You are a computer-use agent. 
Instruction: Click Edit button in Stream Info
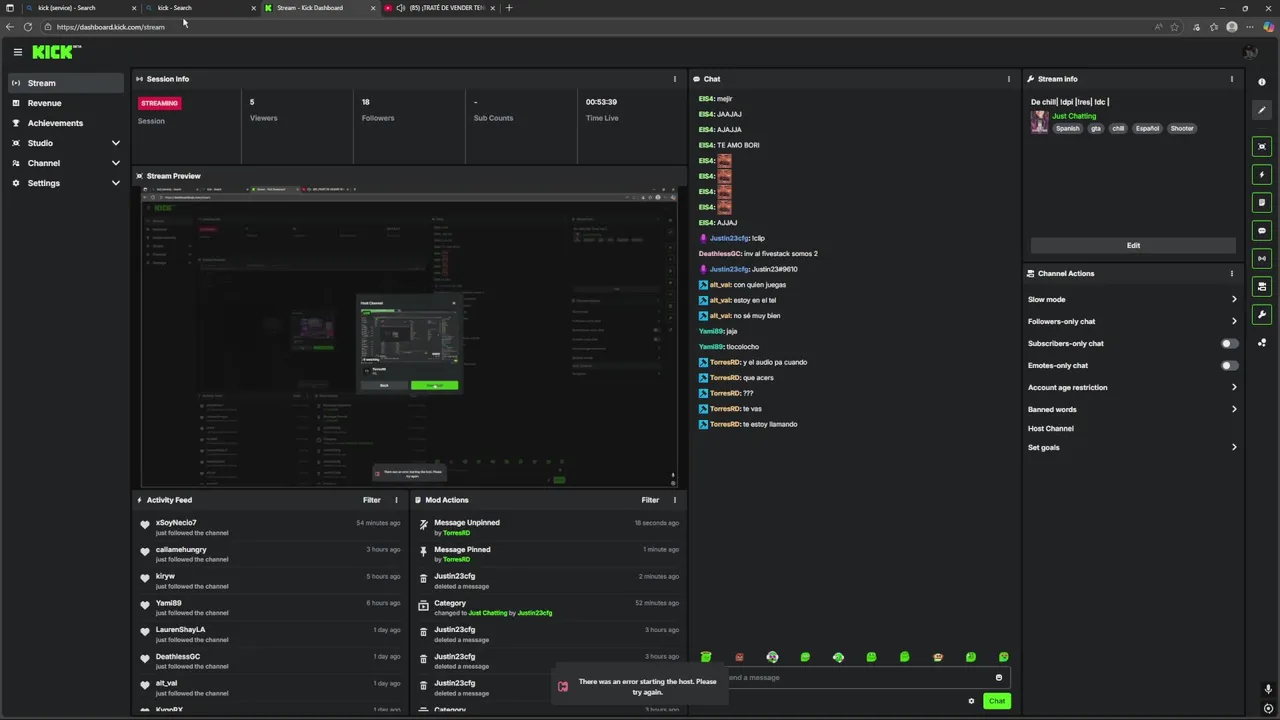point(1133,245)
